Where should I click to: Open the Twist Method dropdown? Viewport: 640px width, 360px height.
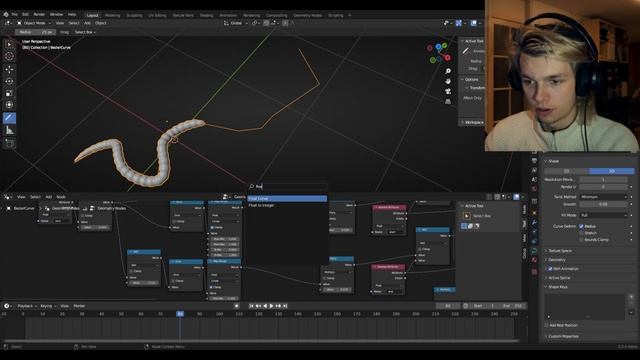(x=604, y=197)
